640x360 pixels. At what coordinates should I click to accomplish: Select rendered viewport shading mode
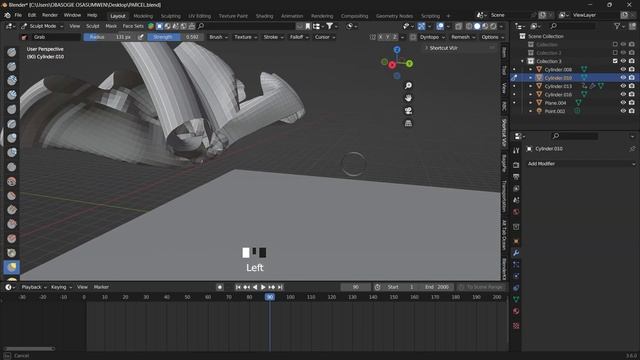point(493,26)
